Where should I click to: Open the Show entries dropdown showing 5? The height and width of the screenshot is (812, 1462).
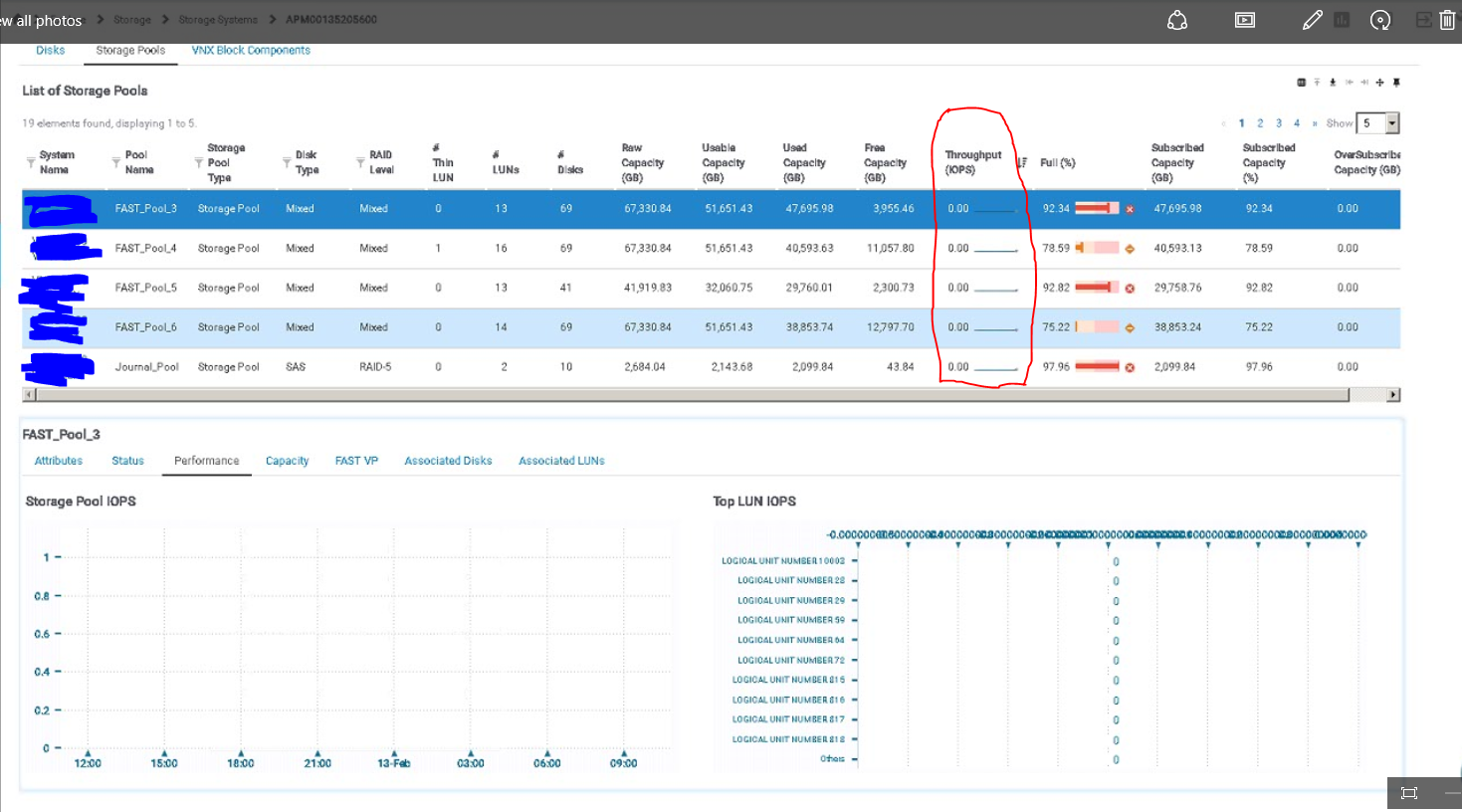pyautogui.click(x=1391, y=123)
